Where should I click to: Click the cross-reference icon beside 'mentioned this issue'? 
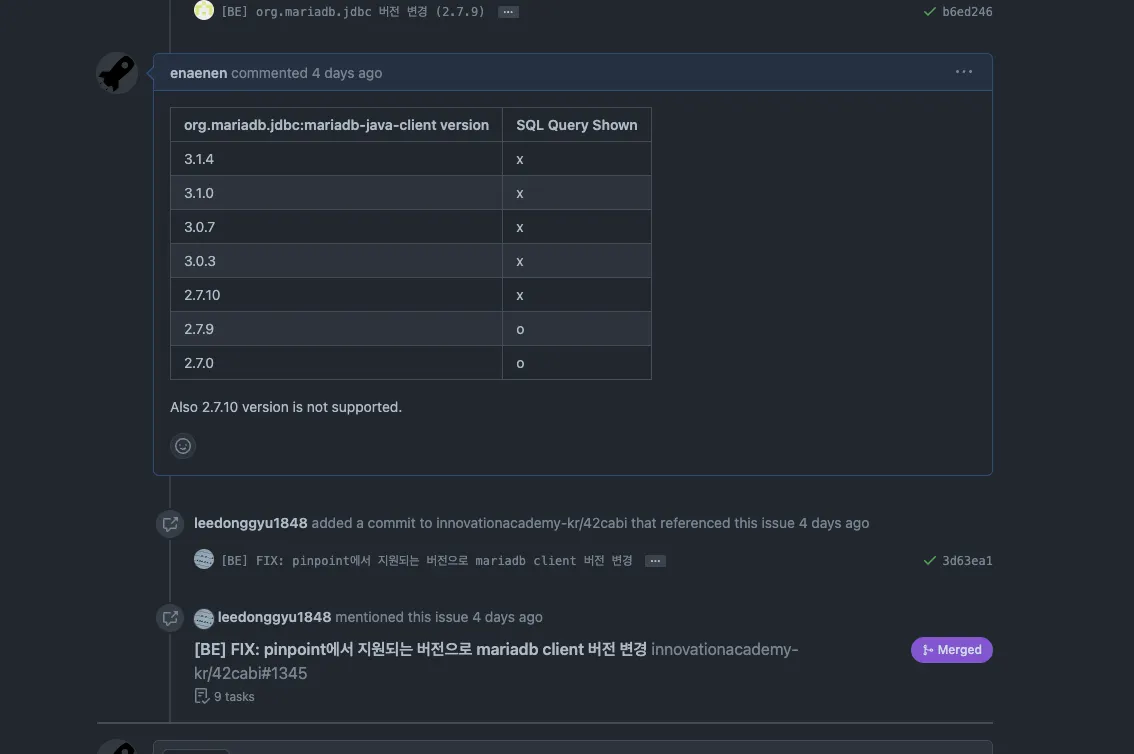tap(171, 617)
